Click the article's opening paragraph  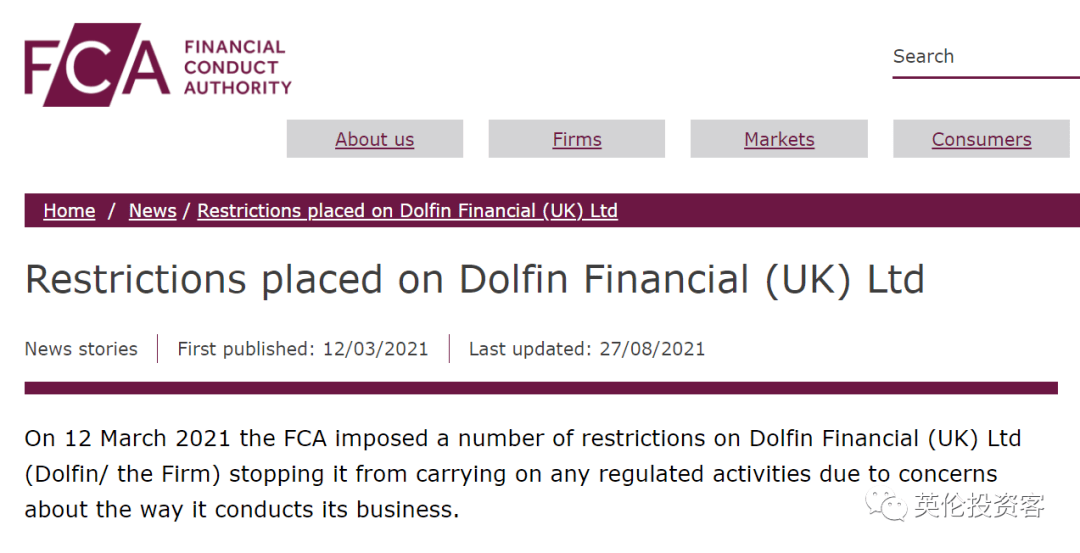point(523,474)
